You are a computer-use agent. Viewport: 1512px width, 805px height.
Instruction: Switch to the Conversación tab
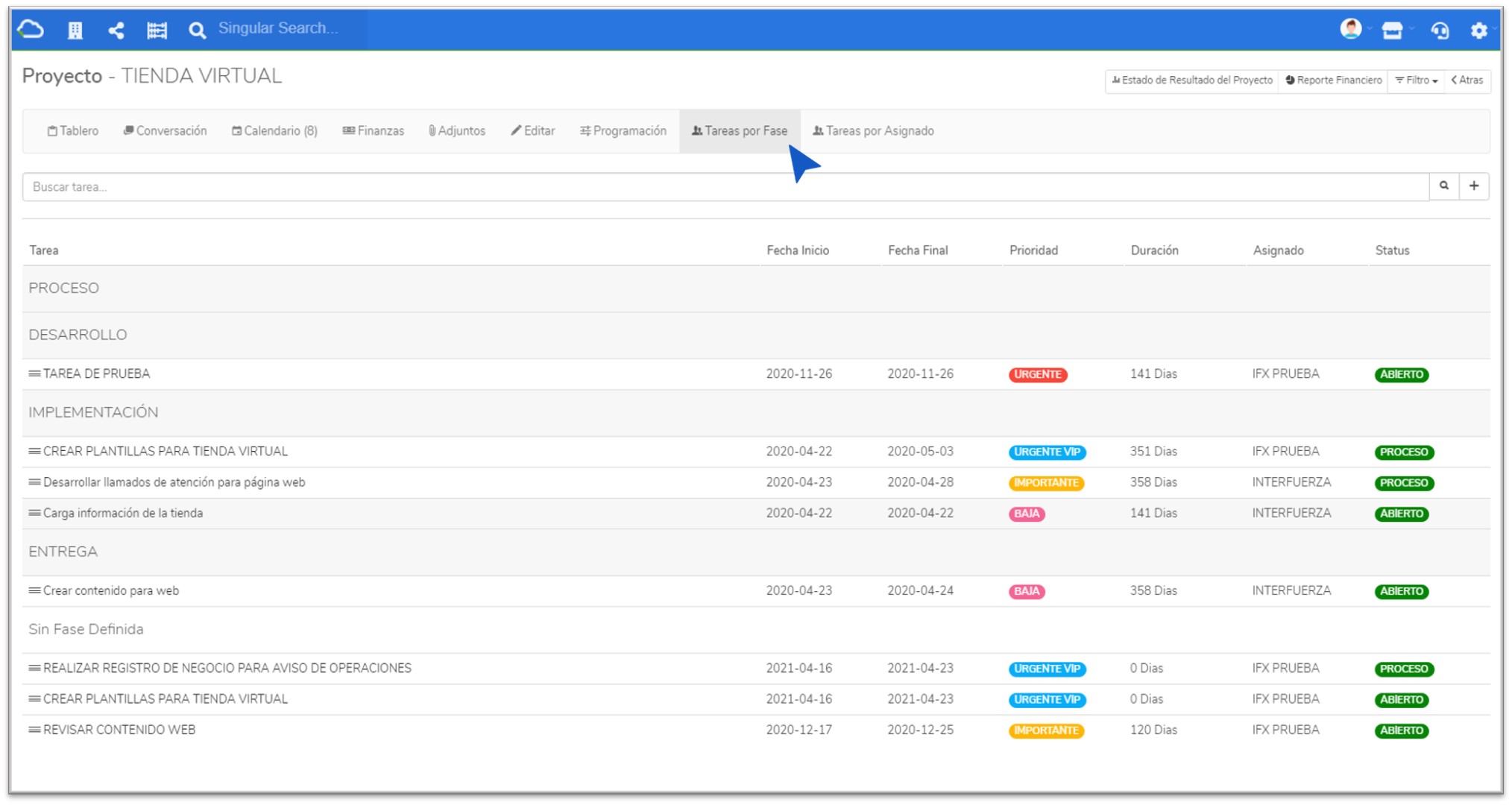pyautogui.click(x=165, y=131)
